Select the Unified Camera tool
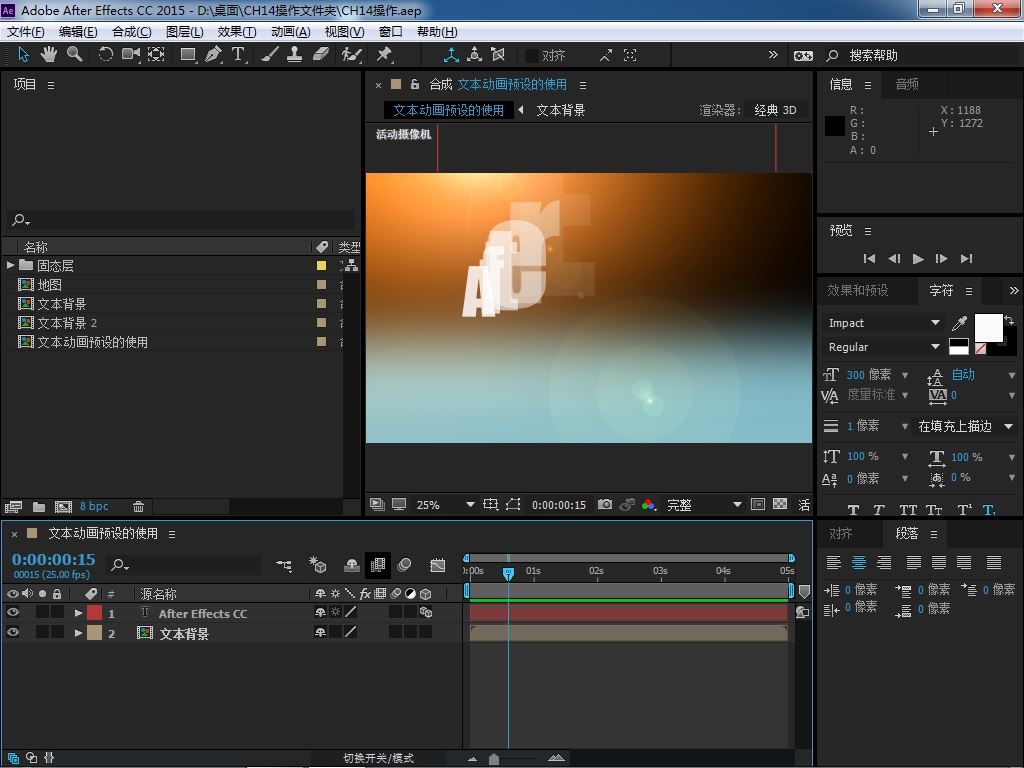Screen dimensions: 1024x768 coord(131,55)
